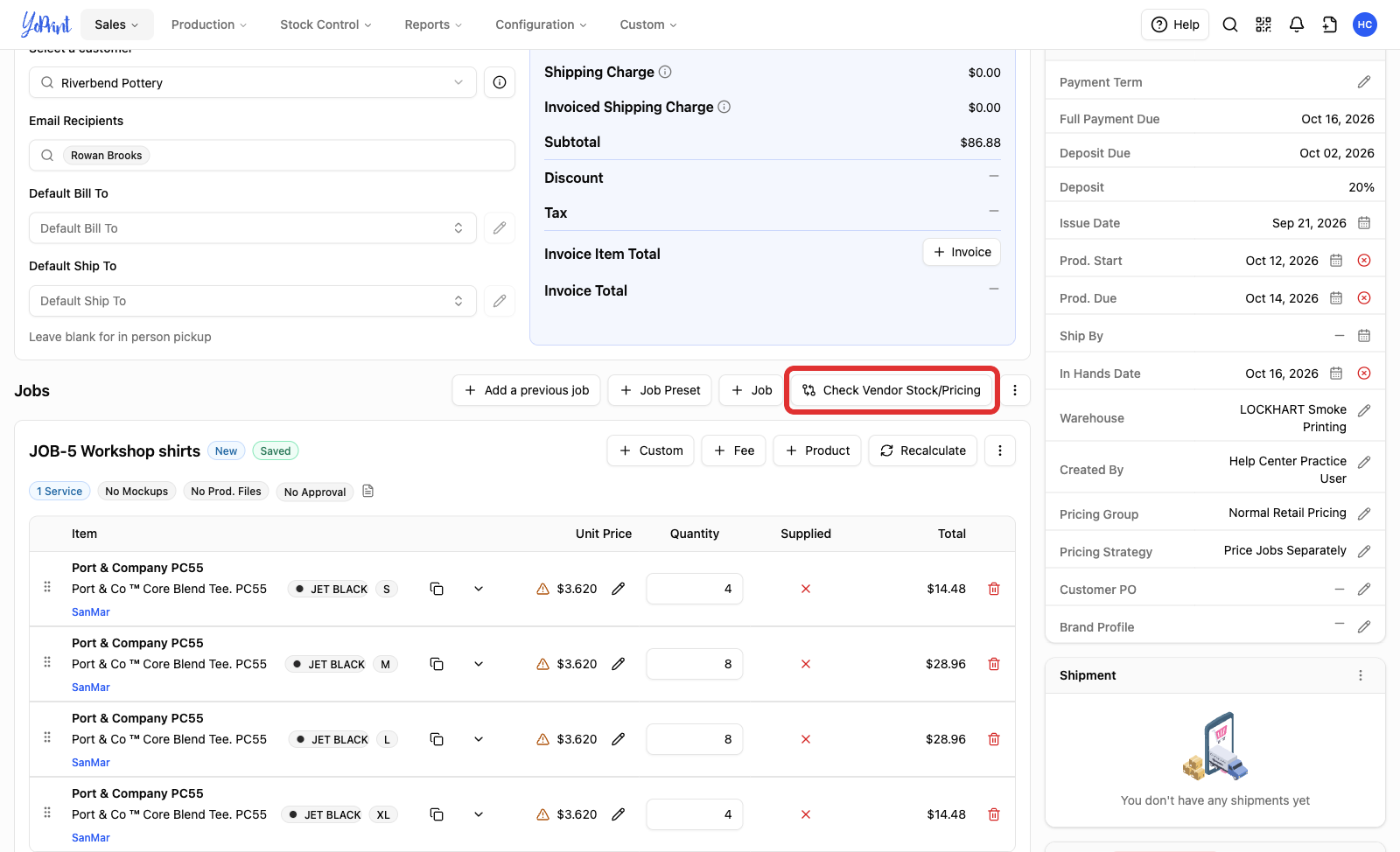Screen dimensions: 1400x852
Task: Open the Production menu
Action: pos(209,24)
